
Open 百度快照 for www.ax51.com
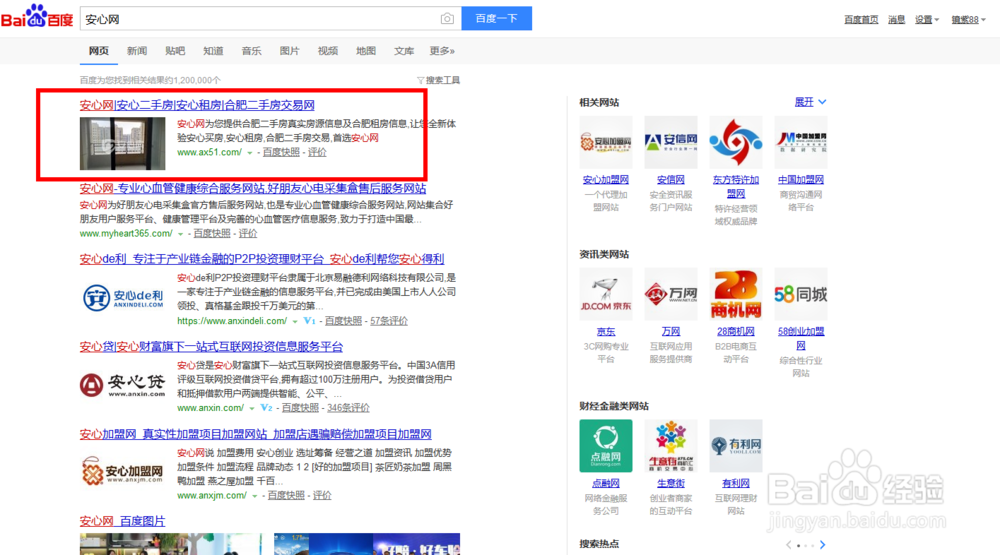click(x=281, y=152)
